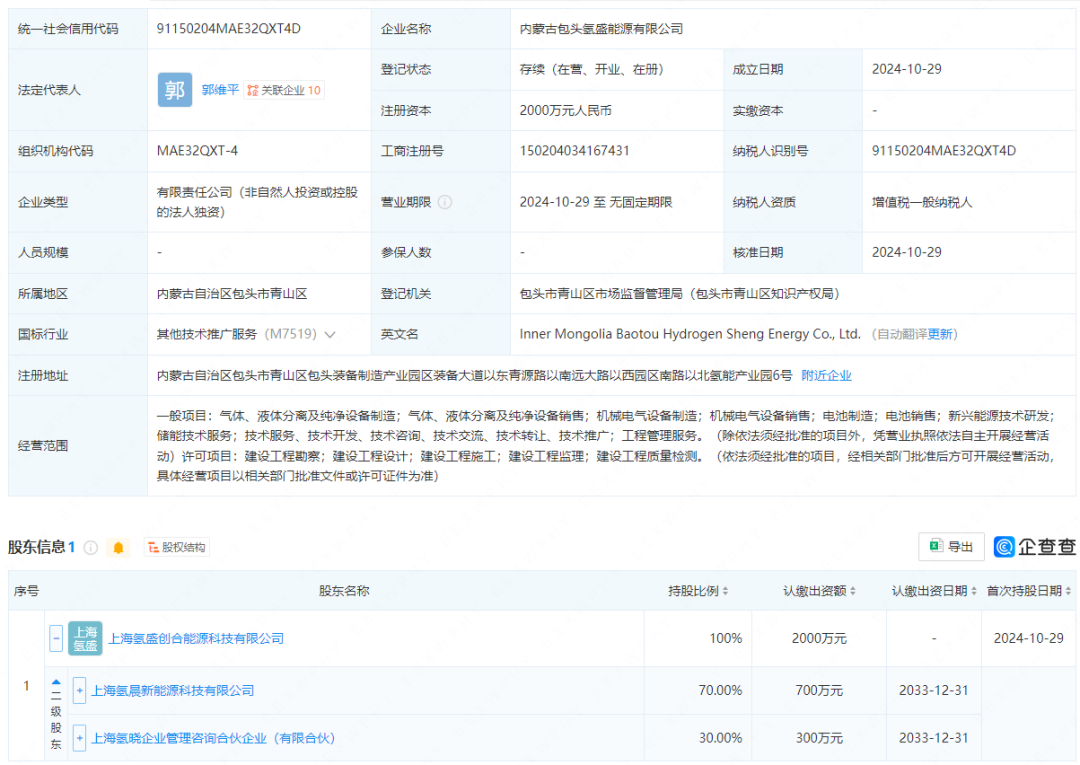Open 股权结构 equity structure view
1080x765 pixels.
click(x=177, y=548)
